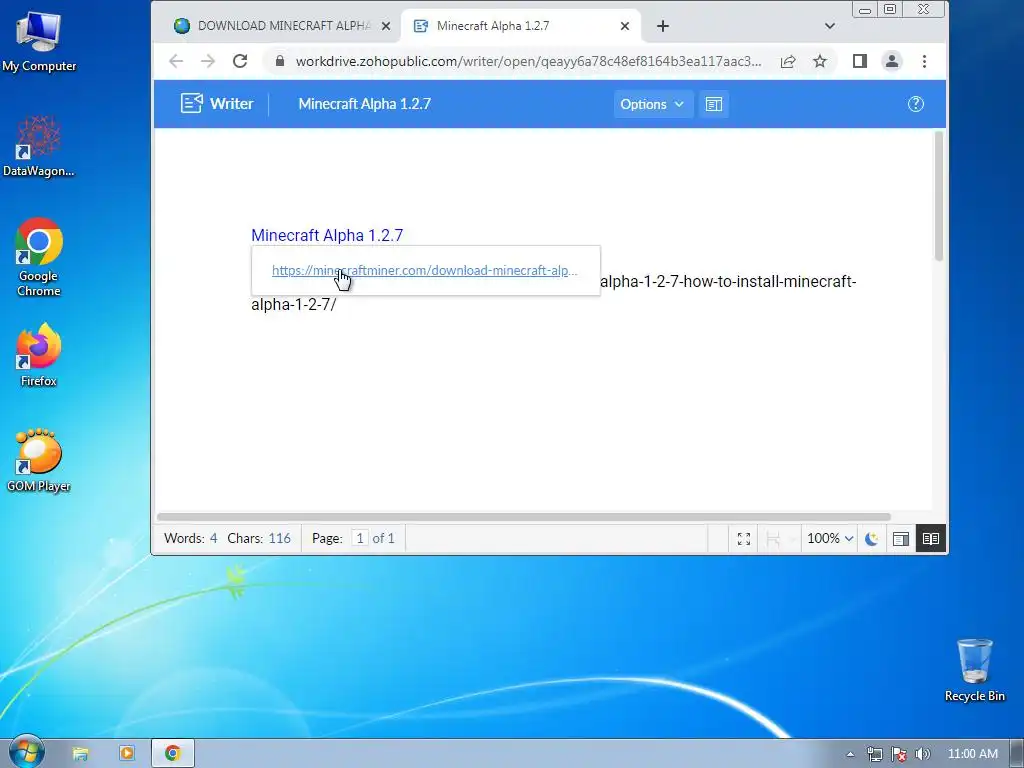The image size is (1024, 768).
Task: Open the Zoho Writer logo
Action: (217, 104)
